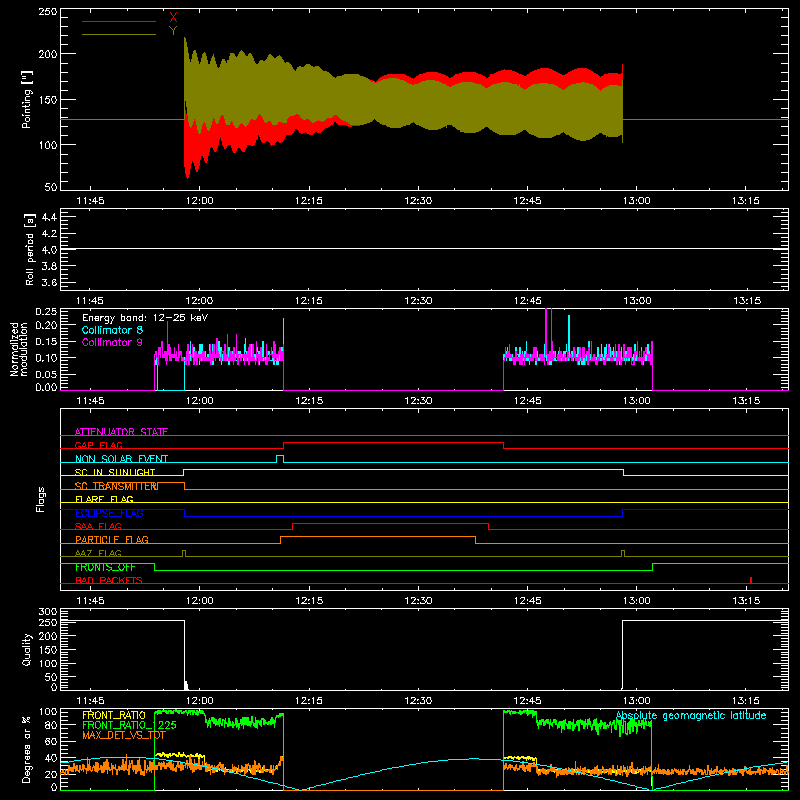Click the SAA_FLAG label

(98, 526)
